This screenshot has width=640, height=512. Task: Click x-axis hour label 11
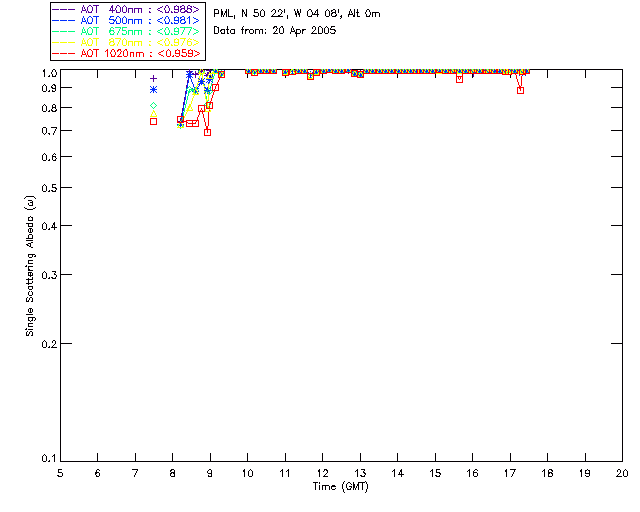click(285, 473)
